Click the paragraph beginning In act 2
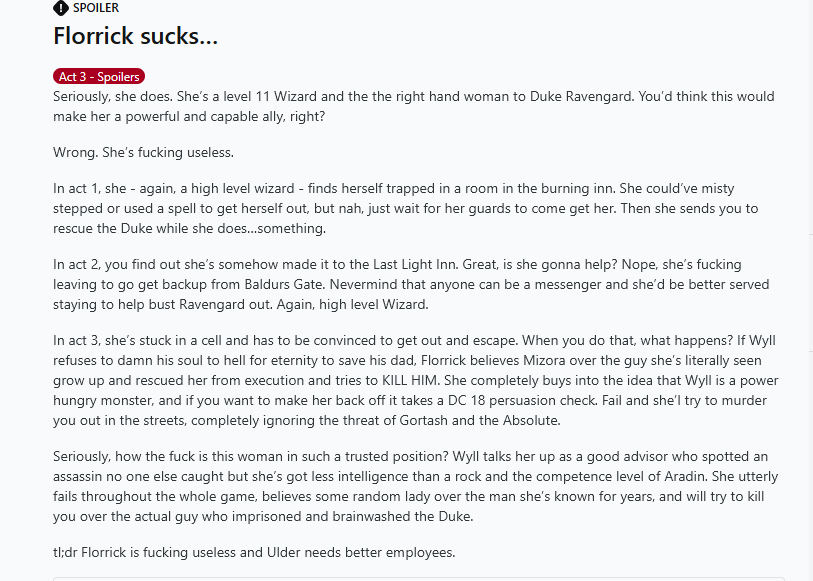This screenshot has width=813, height=581. [411, 284]
